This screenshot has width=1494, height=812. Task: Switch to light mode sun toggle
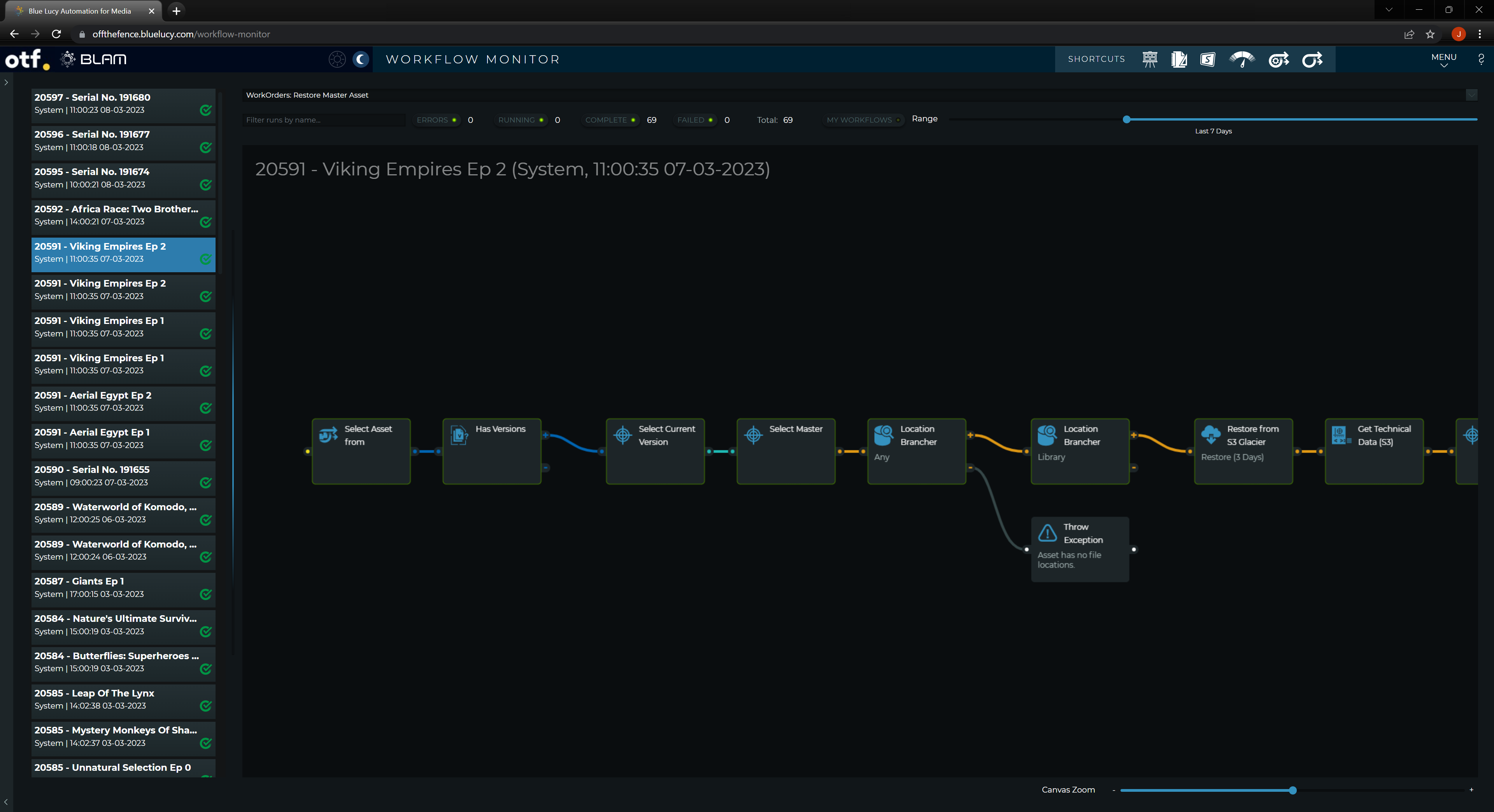[x=337, y=59]
